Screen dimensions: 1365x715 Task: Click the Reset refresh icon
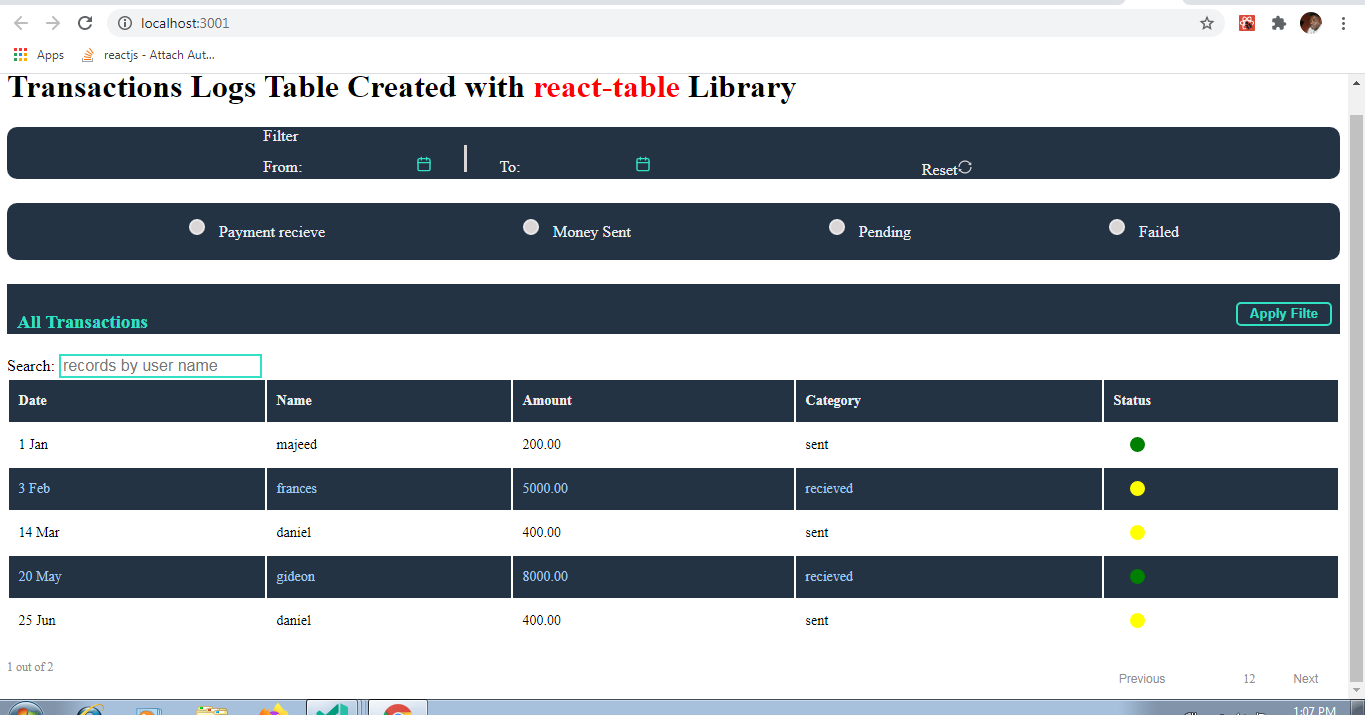[x=965, y=168]
